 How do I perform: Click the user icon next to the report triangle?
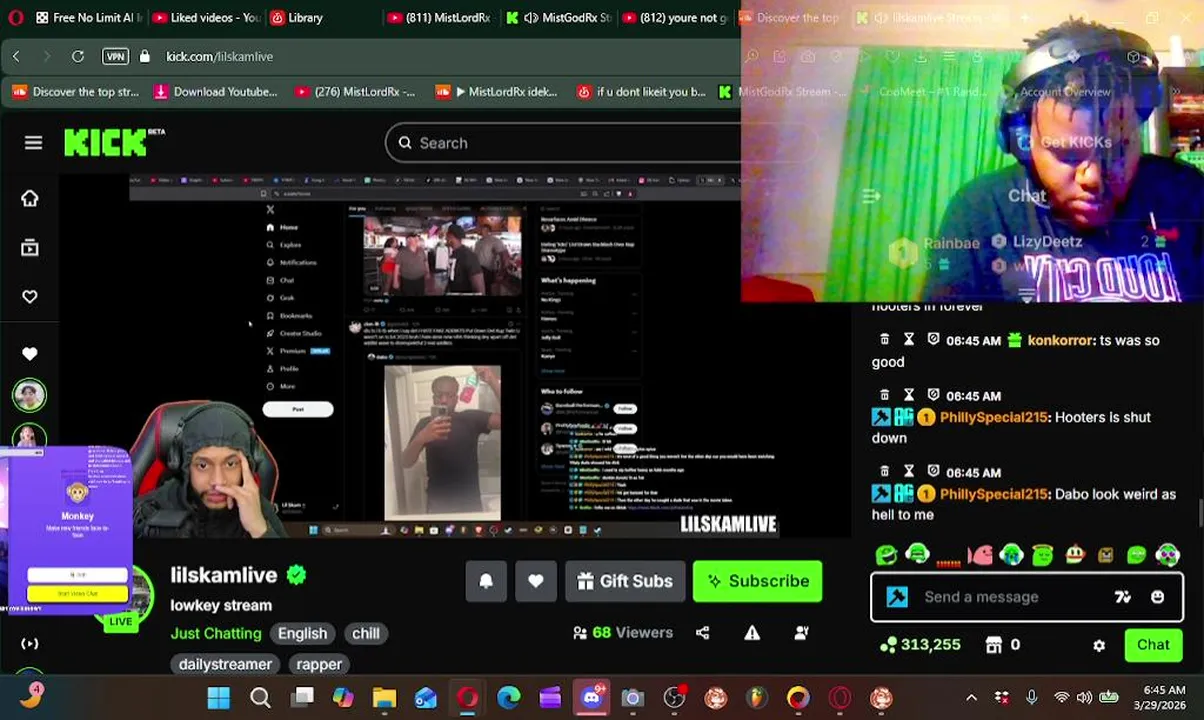[x=801, y=632]
